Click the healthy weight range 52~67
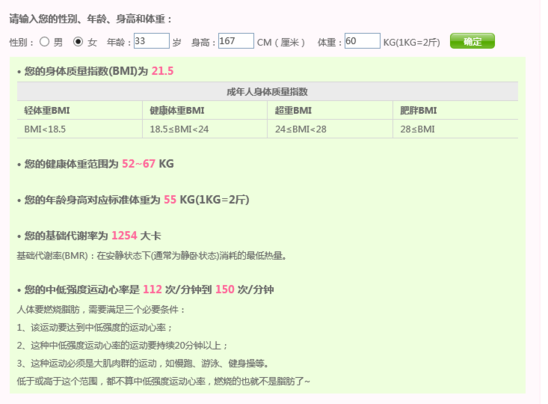Screen dimensions: 548x404 138,164
